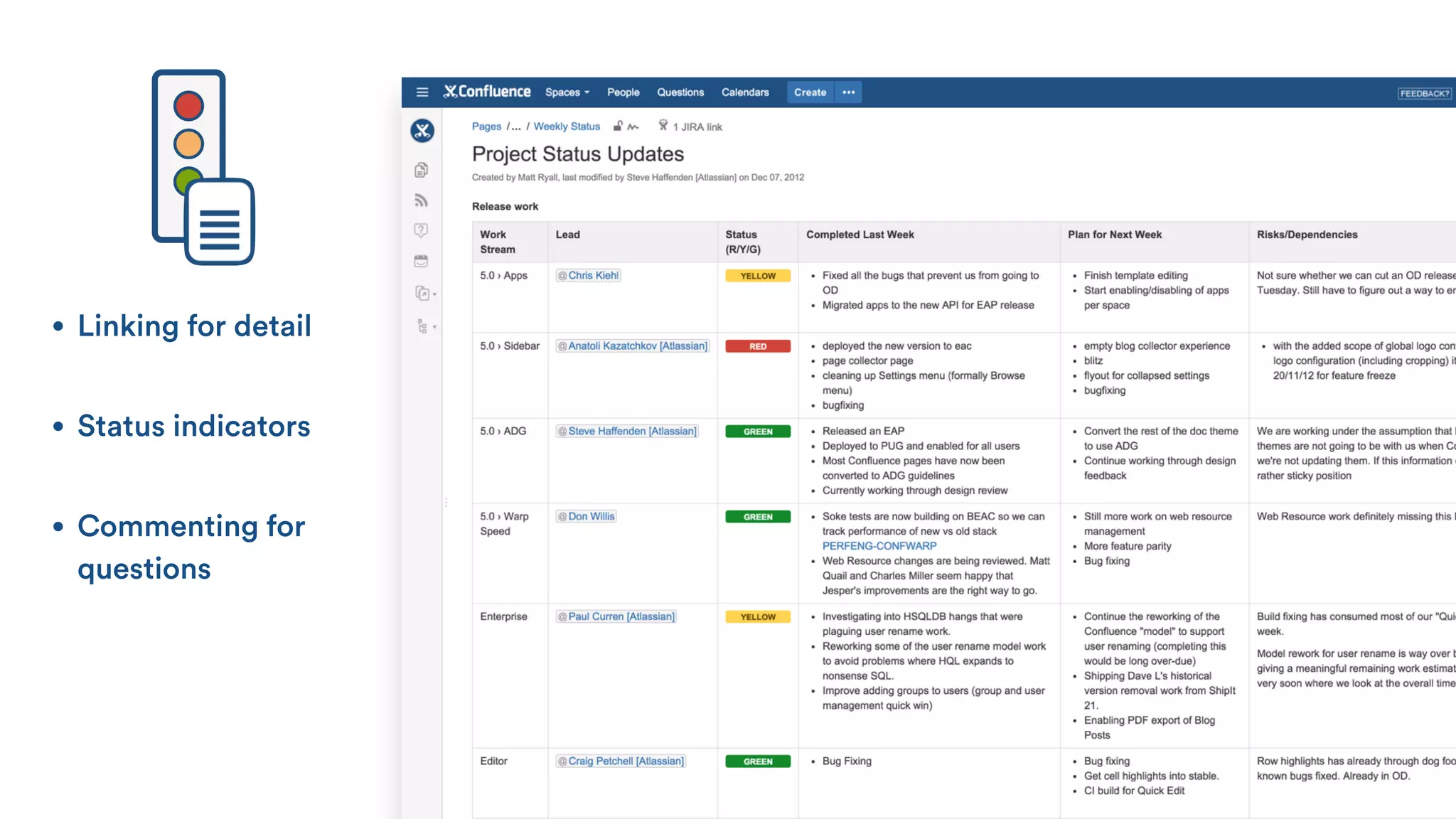The height and width of the screenshot is (819, 1456).
Task: Open Paul Curren's user mention
Action: tap(616, 616)
